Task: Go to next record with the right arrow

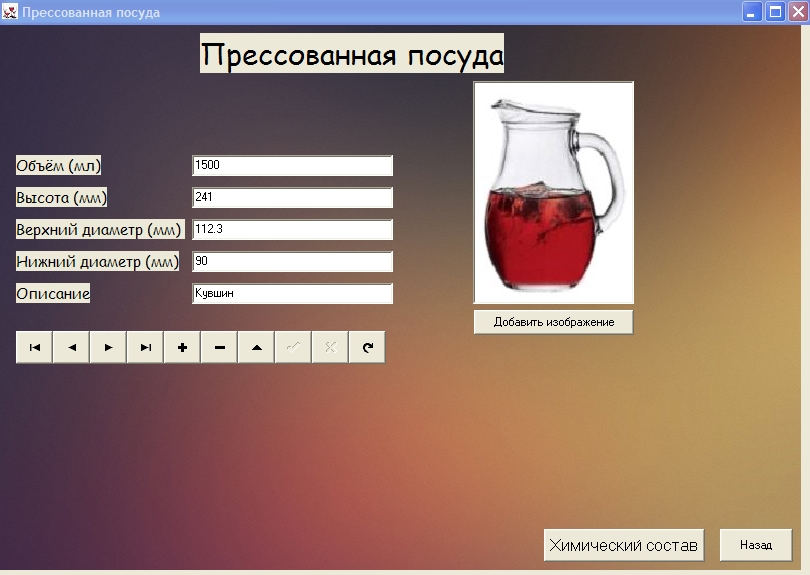Action: pyautogui.click(x=108, y=347)
